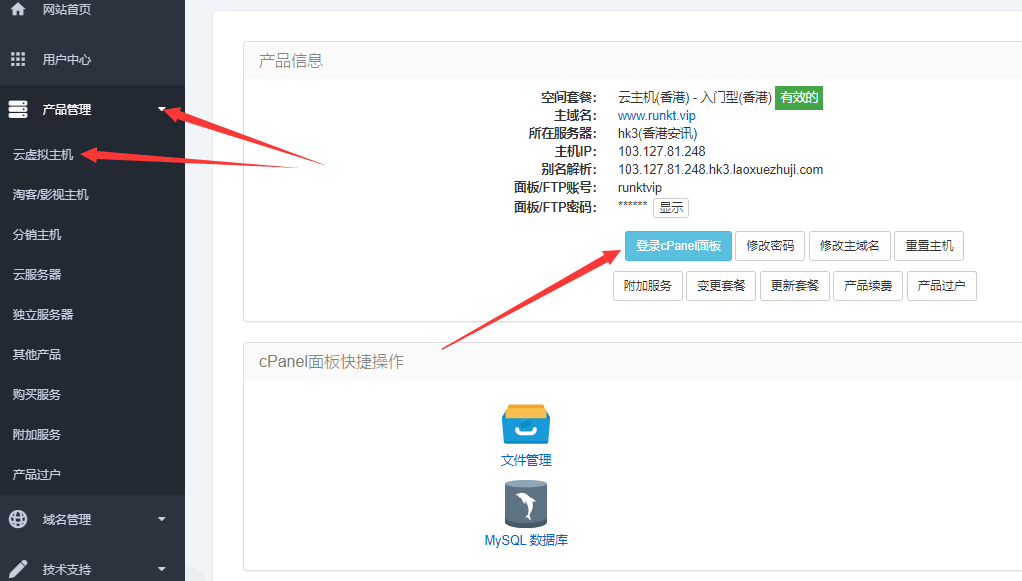Click the 重置主机 button

929,246
